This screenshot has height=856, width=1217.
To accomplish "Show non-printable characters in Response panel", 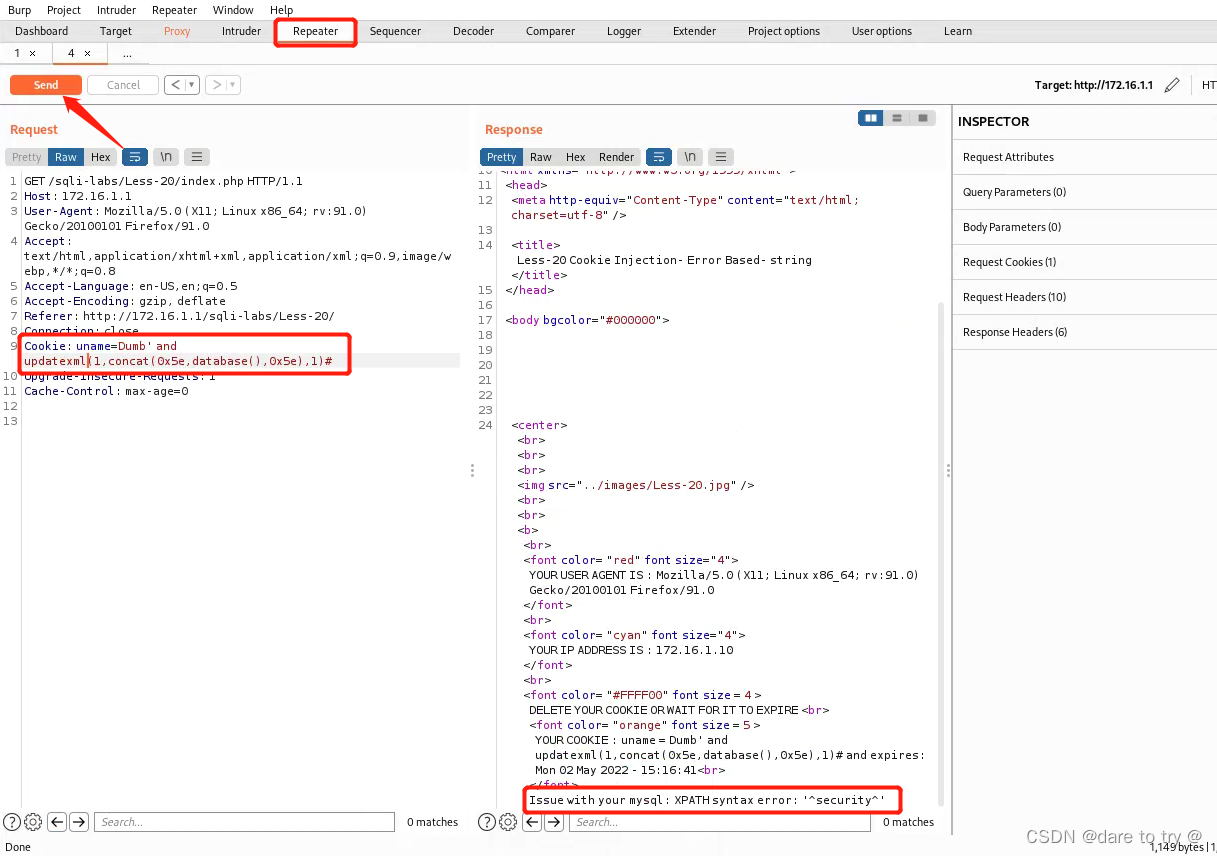I will (690, 157).
